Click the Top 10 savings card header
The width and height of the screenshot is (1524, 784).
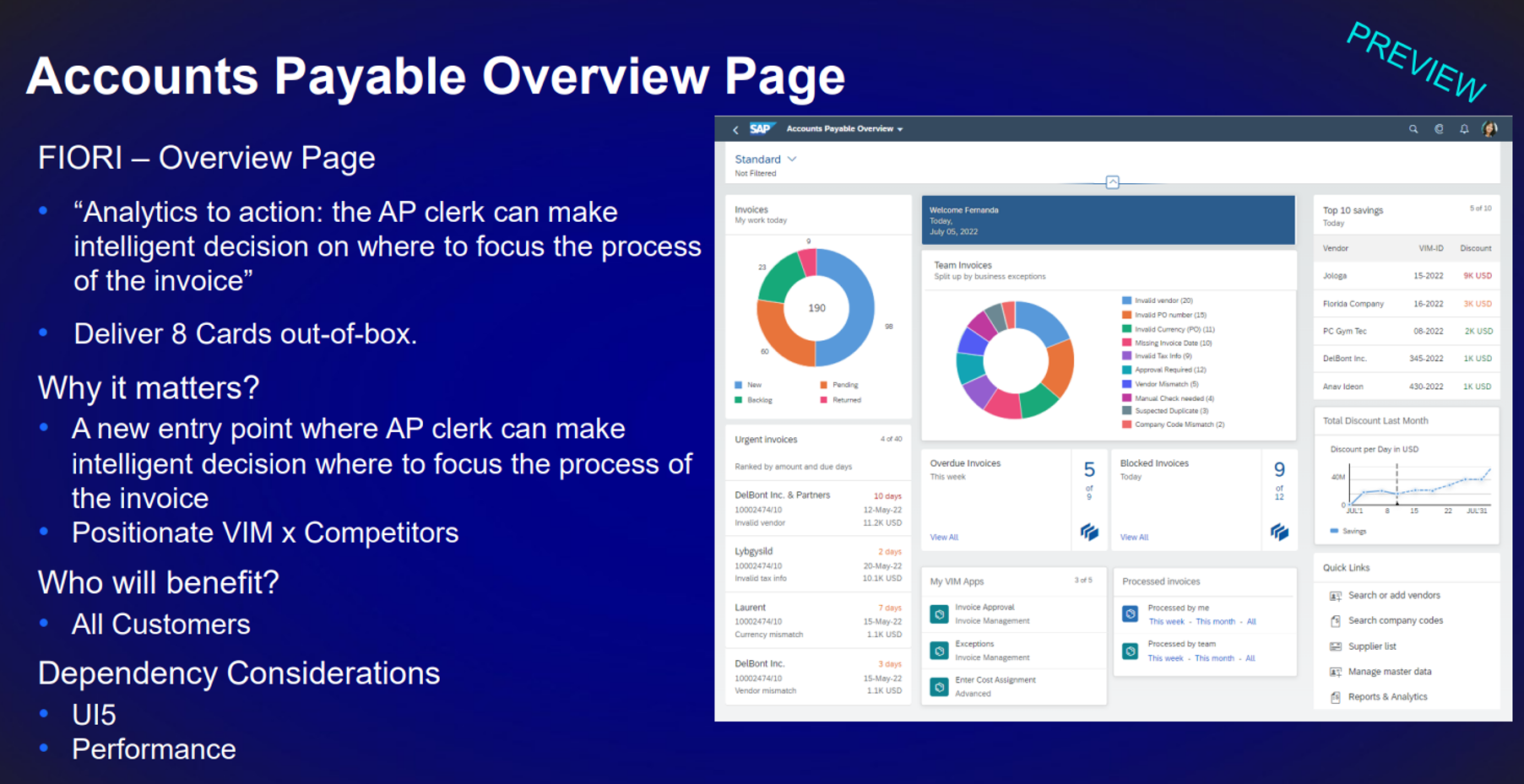[x=1406, y=216]
